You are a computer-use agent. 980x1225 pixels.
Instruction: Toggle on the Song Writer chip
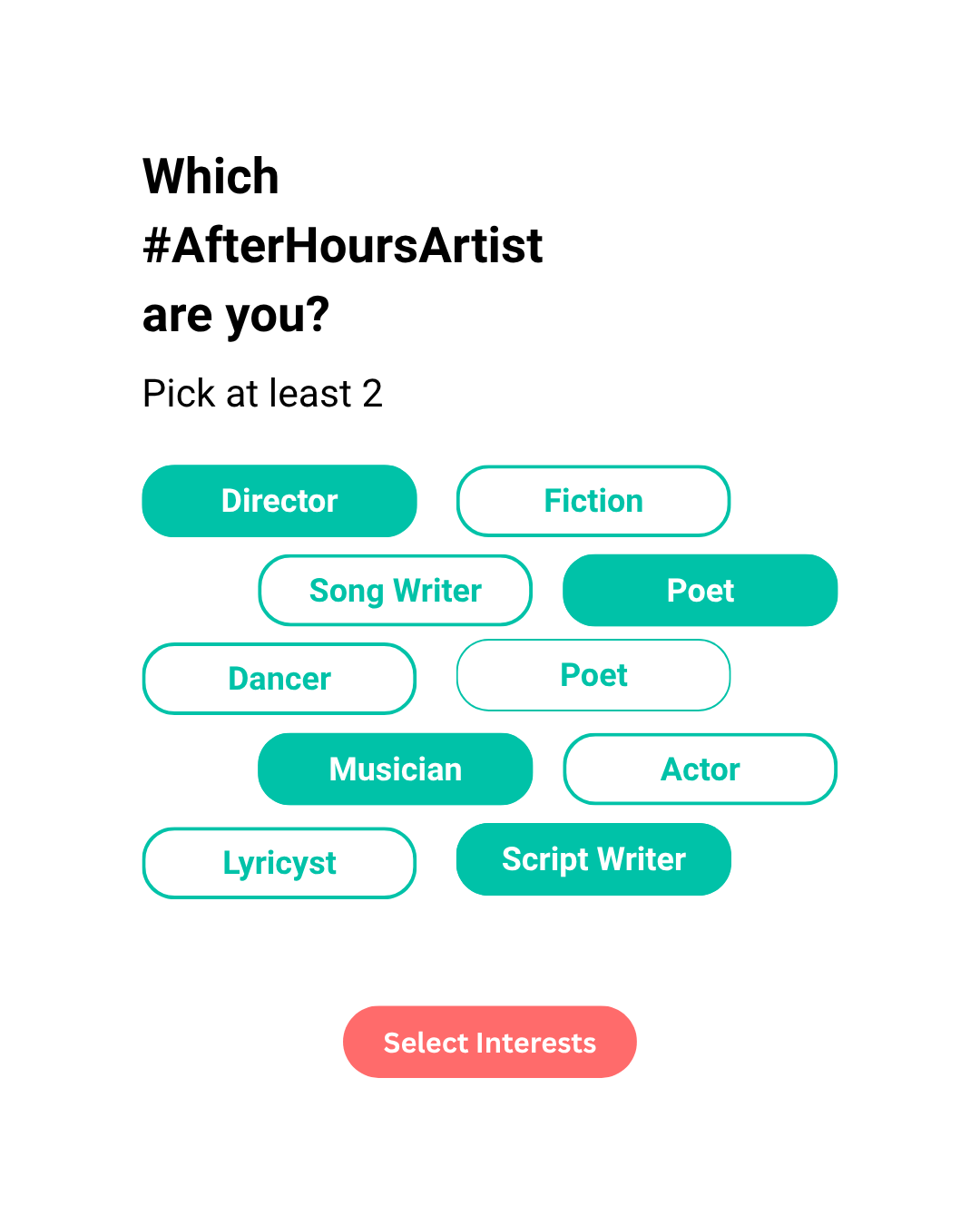[396, 591]
